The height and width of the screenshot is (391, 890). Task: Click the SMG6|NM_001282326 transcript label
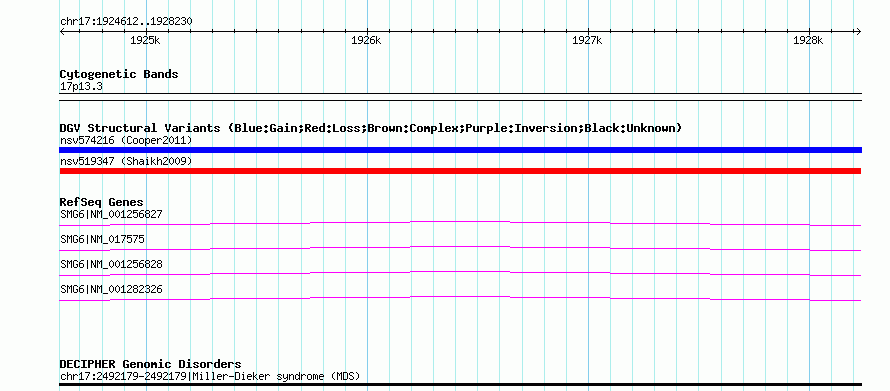(111, 289)
